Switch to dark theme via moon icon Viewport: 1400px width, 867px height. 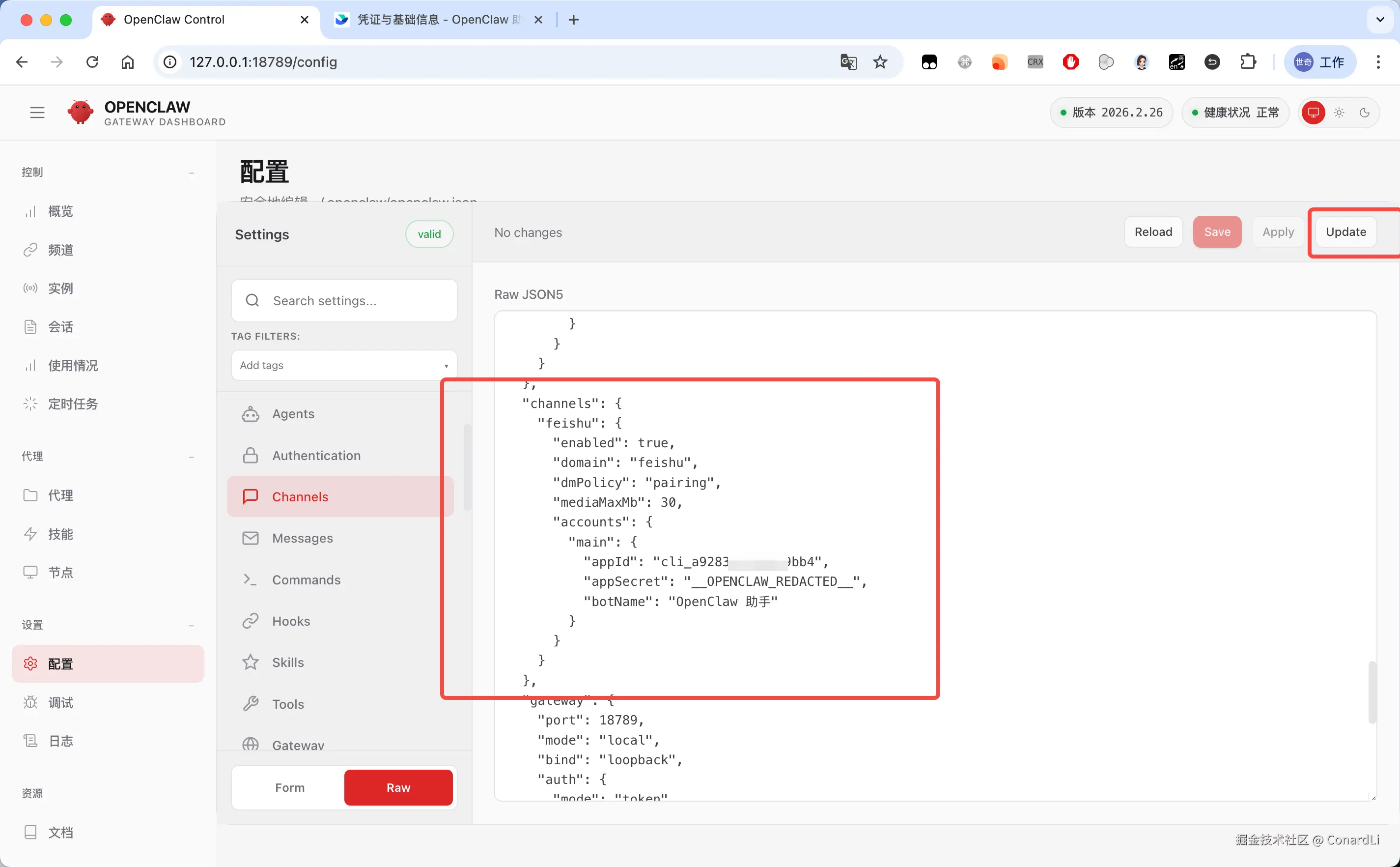click(x=1365, y=113)
